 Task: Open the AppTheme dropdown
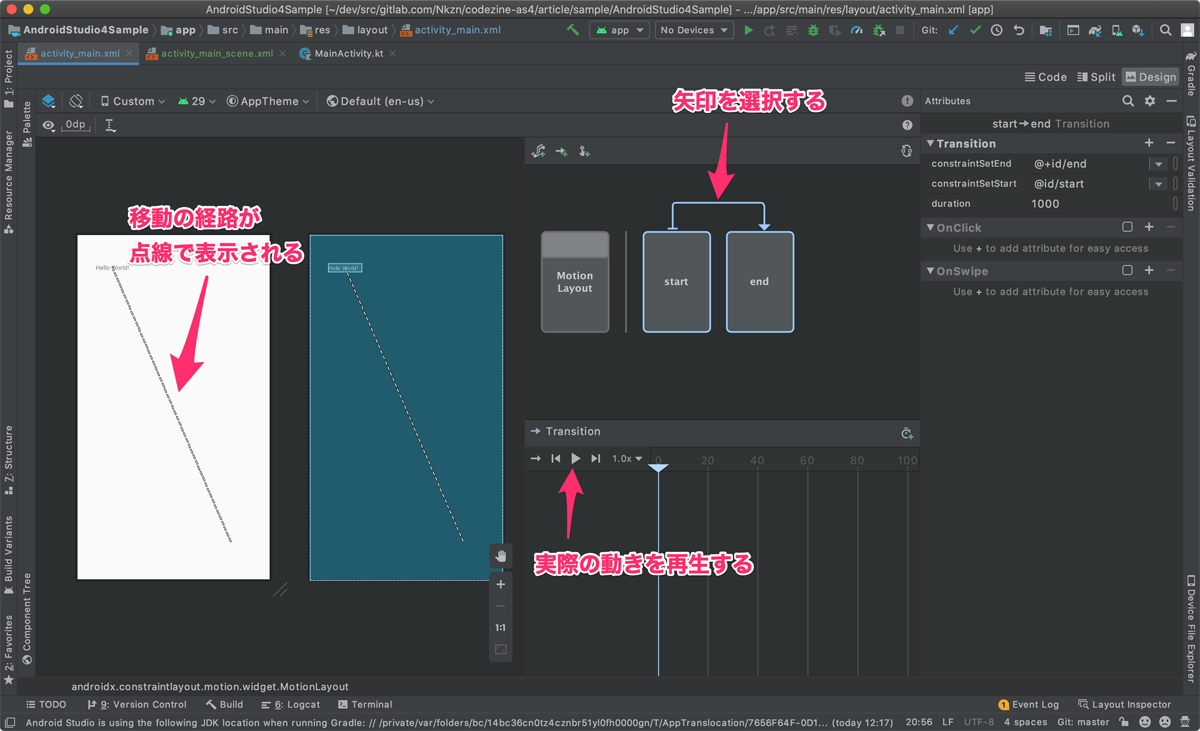click(268, 101)
